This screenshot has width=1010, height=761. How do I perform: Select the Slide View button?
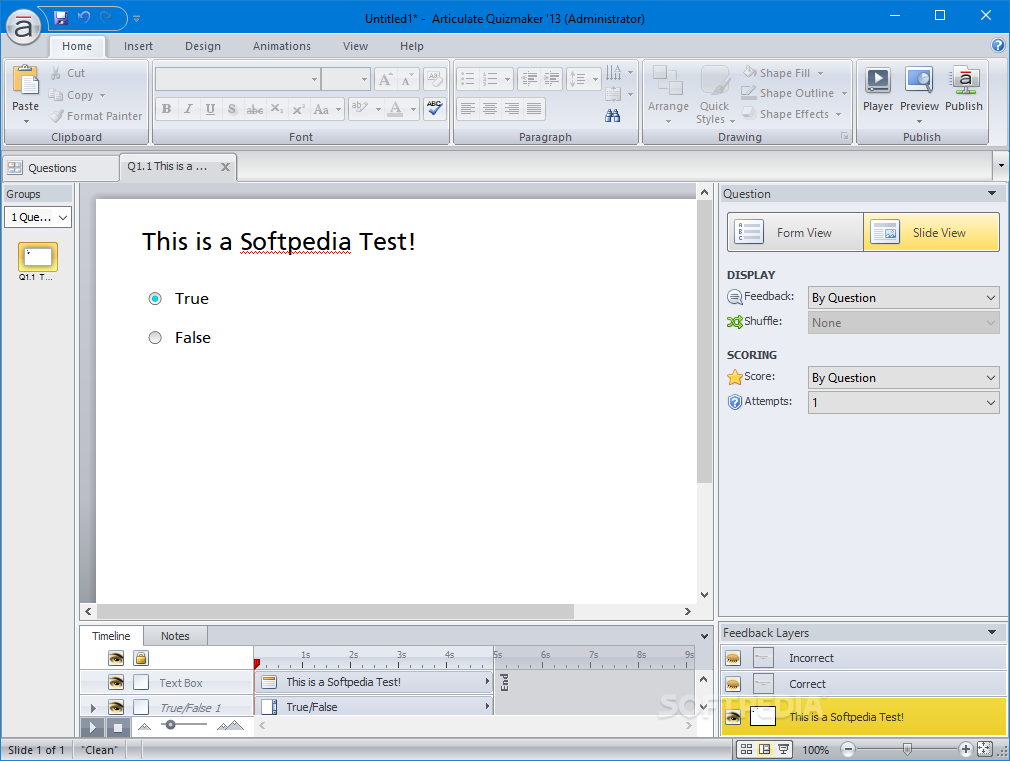click(x=931, y=233)
